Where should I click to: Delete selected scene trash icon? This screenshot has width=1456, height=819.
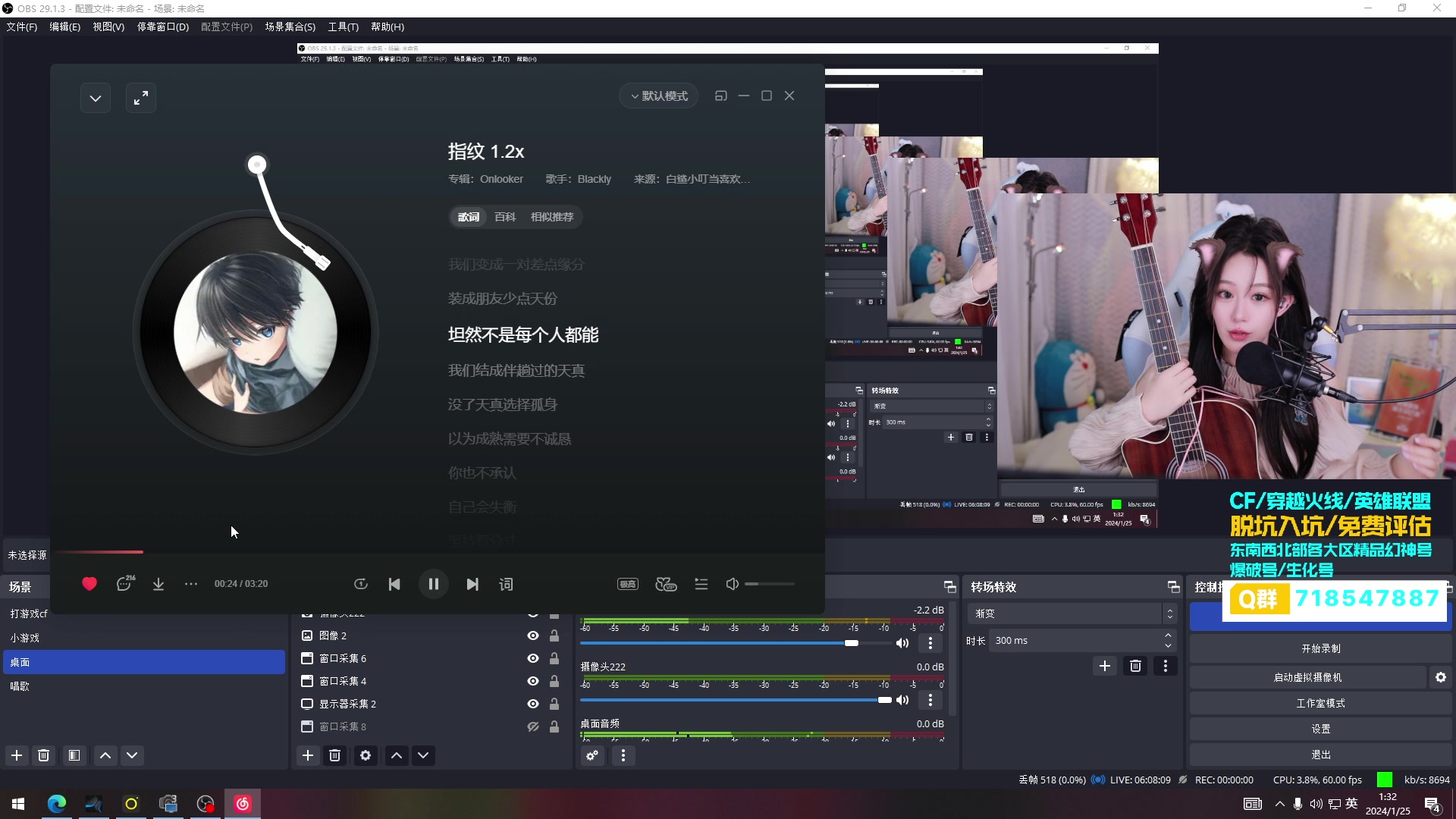coord(44,755)
